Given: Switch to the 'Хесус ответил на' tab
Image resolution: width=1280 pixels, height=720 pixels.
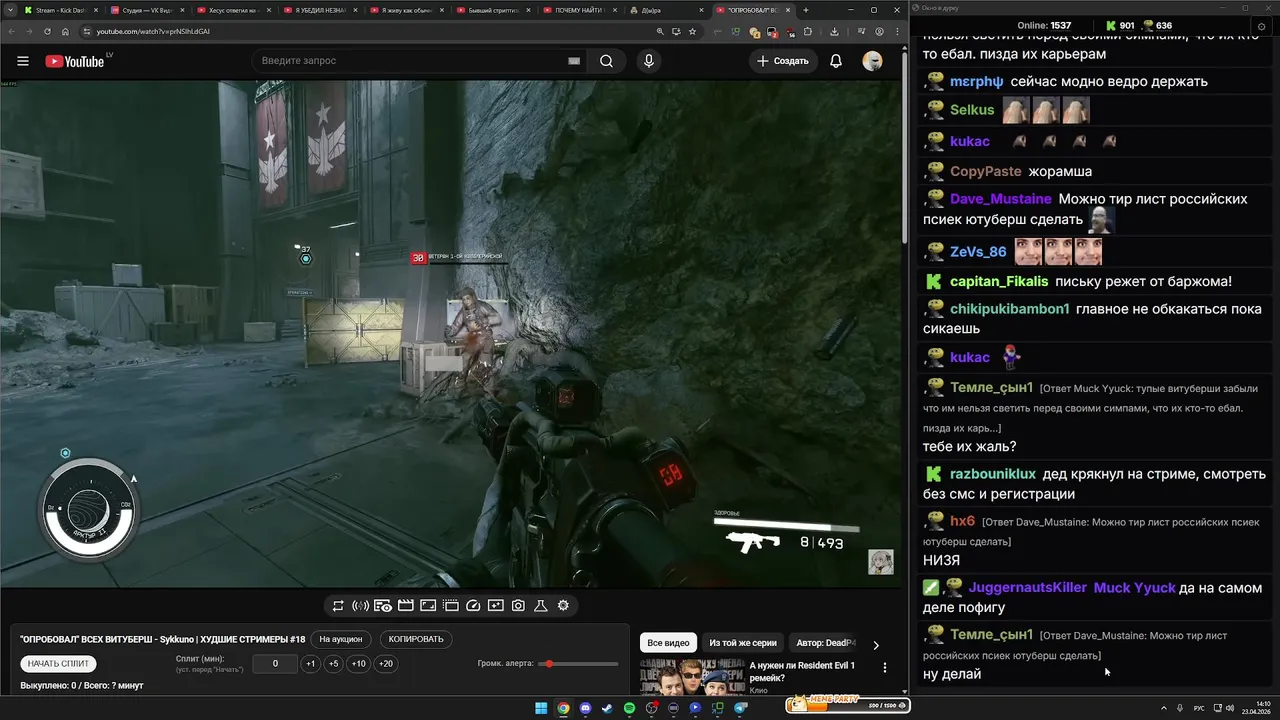Looking at the screenshot, I should pyautogui.click(x=232, y=10).
